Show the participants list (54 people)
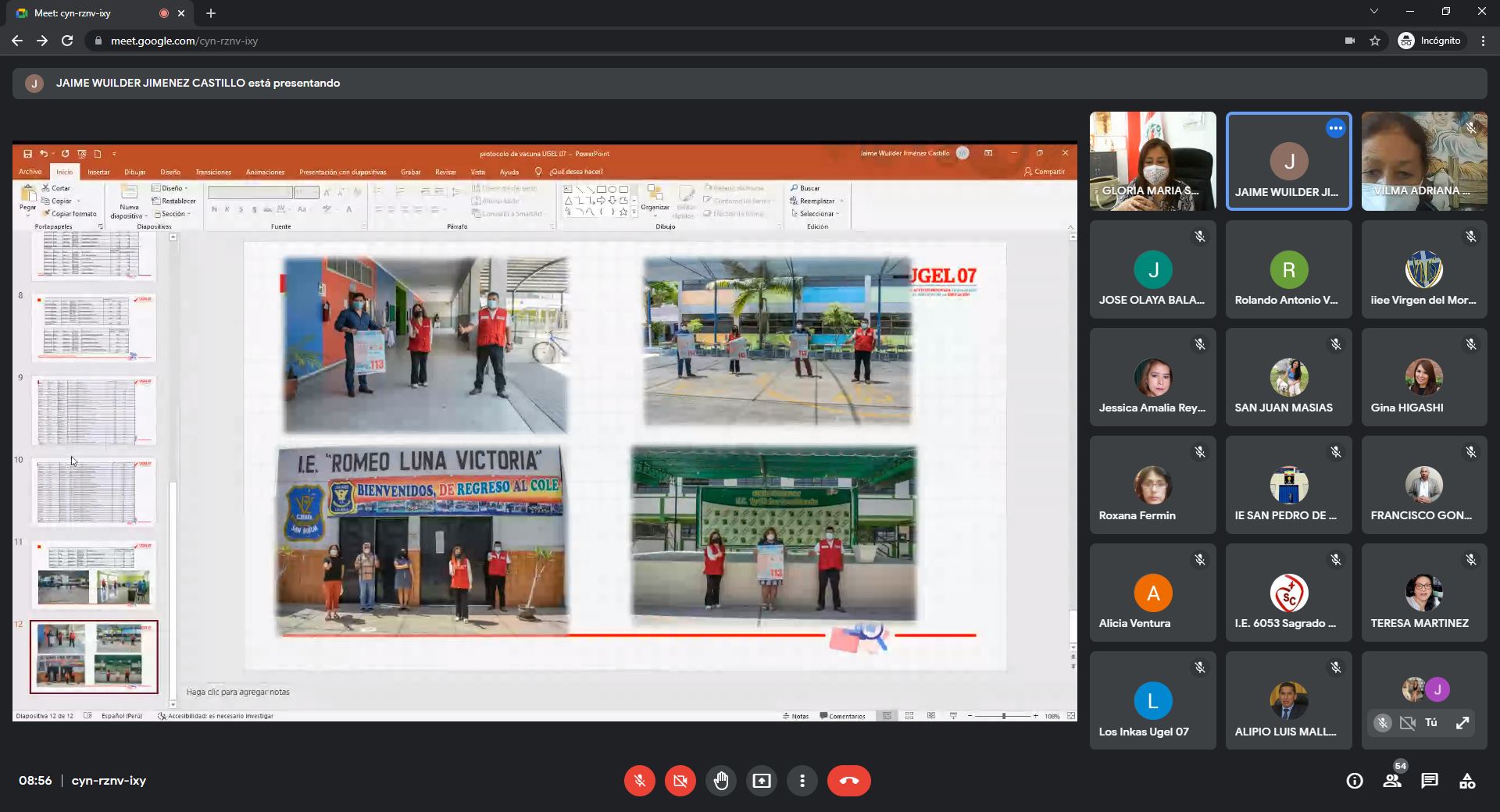Screen dimensions: 1500x812 [x=1392, y=781]
